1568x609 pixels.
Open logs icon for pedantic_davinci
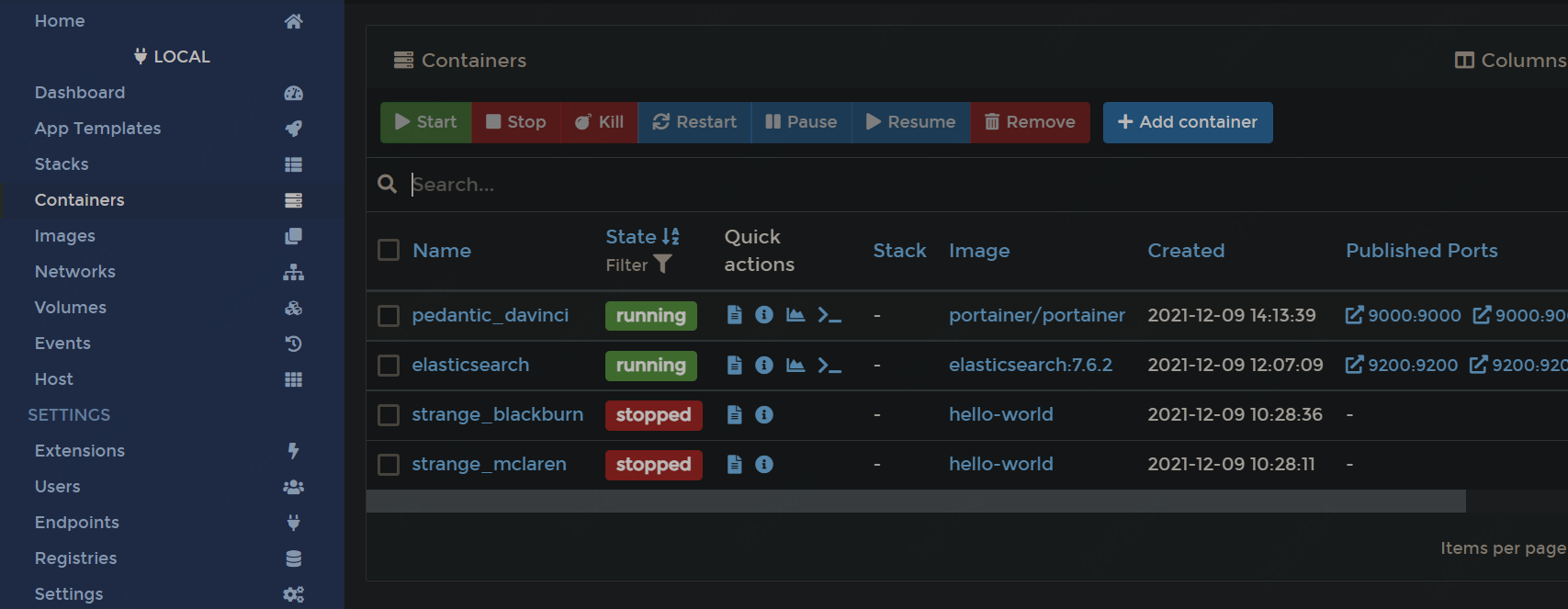pyautogui.click(x=734, y=315)
